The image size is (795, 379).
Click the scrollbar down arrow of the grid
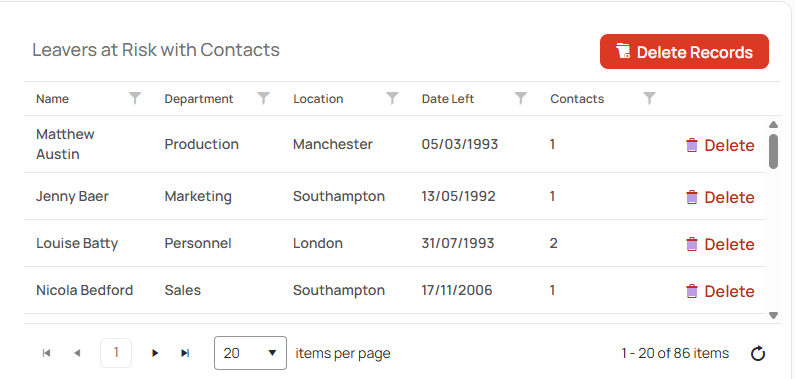(773, 315)
